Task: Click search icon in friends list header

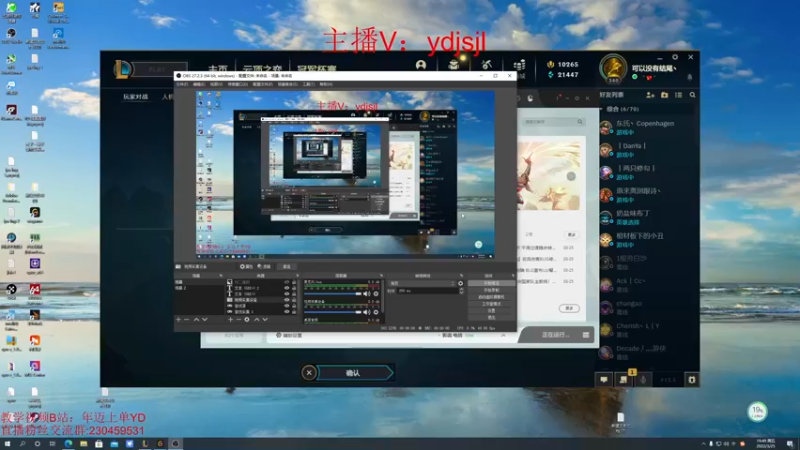Action: (692, 95)
